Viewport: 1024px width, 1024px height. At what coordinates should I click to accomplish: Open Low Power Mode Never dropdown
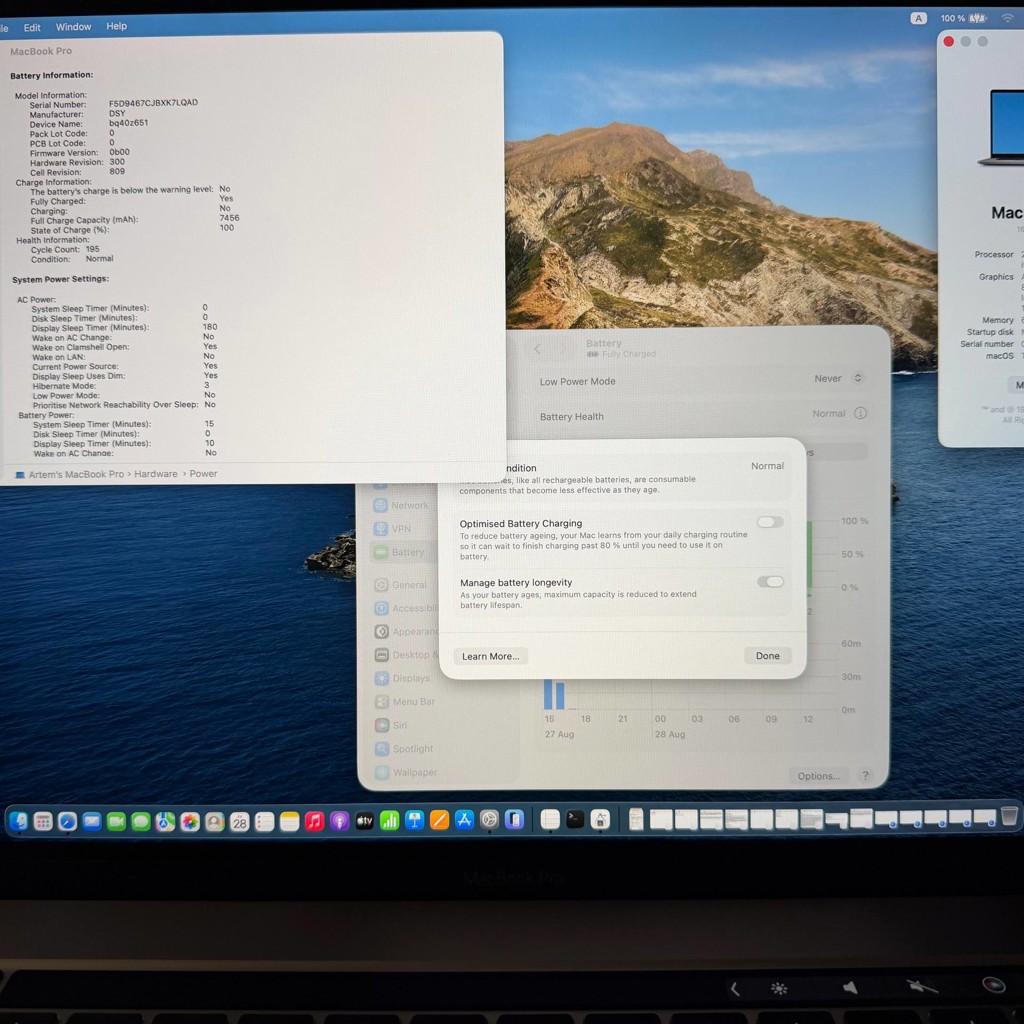click(x=839, y=378)
